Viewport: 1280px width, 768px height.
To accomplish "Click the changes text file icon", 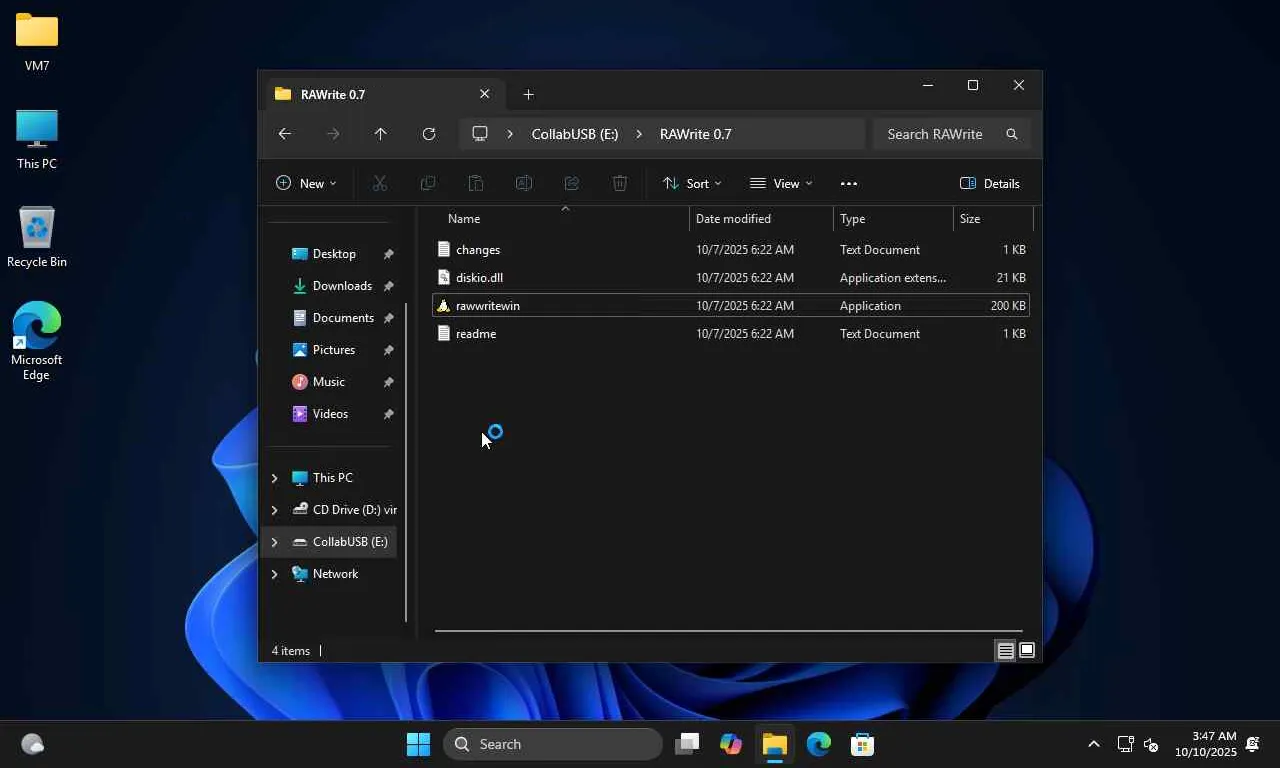I will [443, 250].
